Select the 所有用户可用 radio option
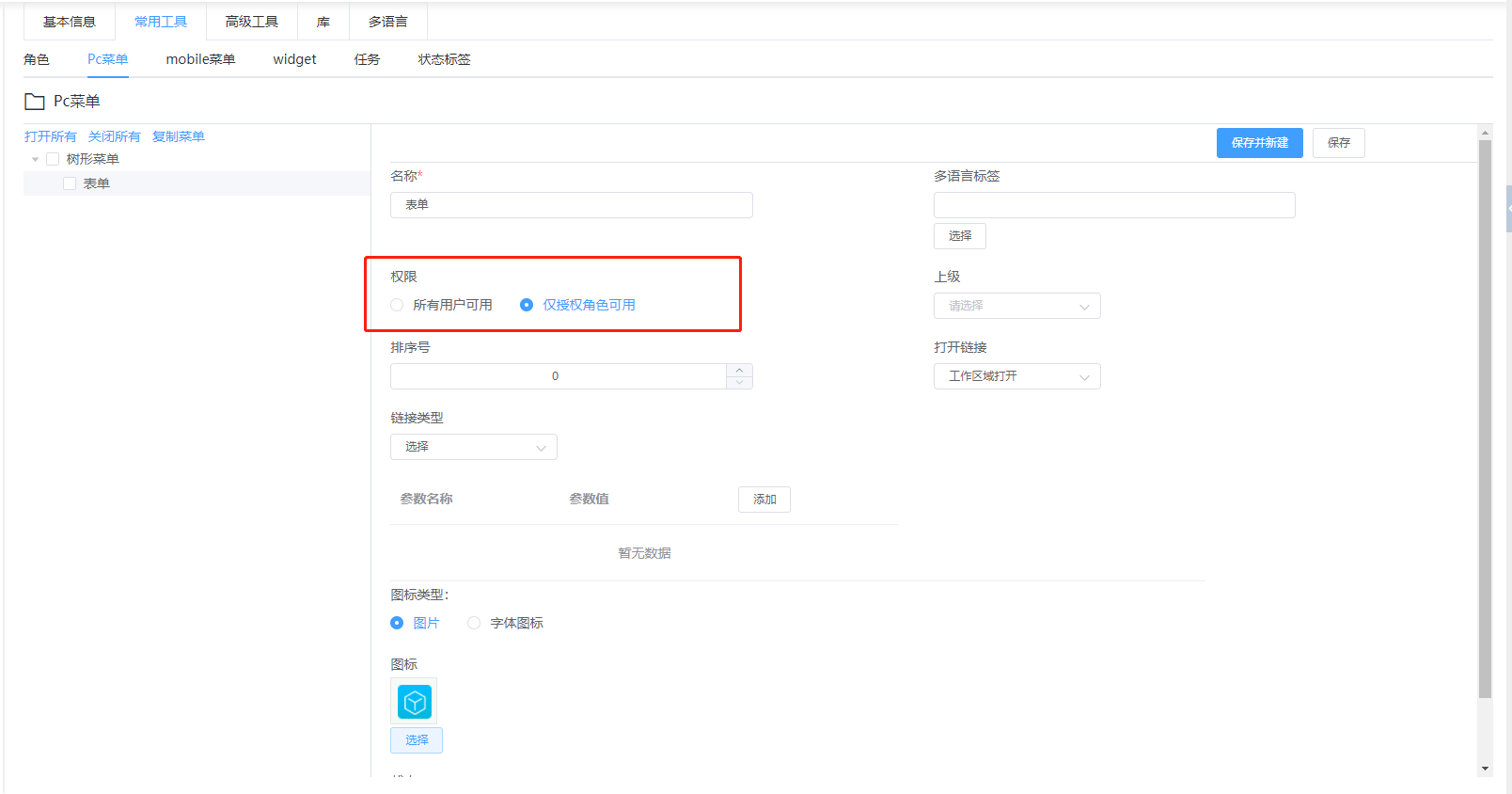 click(397, 305)
